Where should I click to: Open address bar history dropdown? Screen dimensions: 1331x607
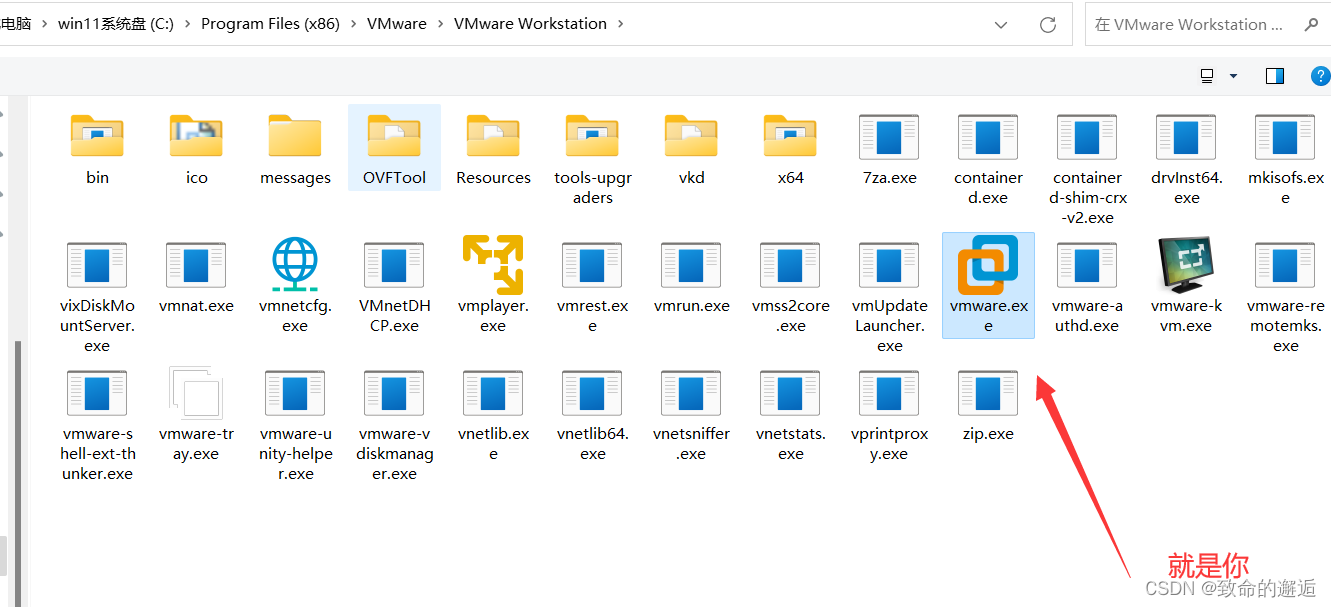pos(1001,24)
